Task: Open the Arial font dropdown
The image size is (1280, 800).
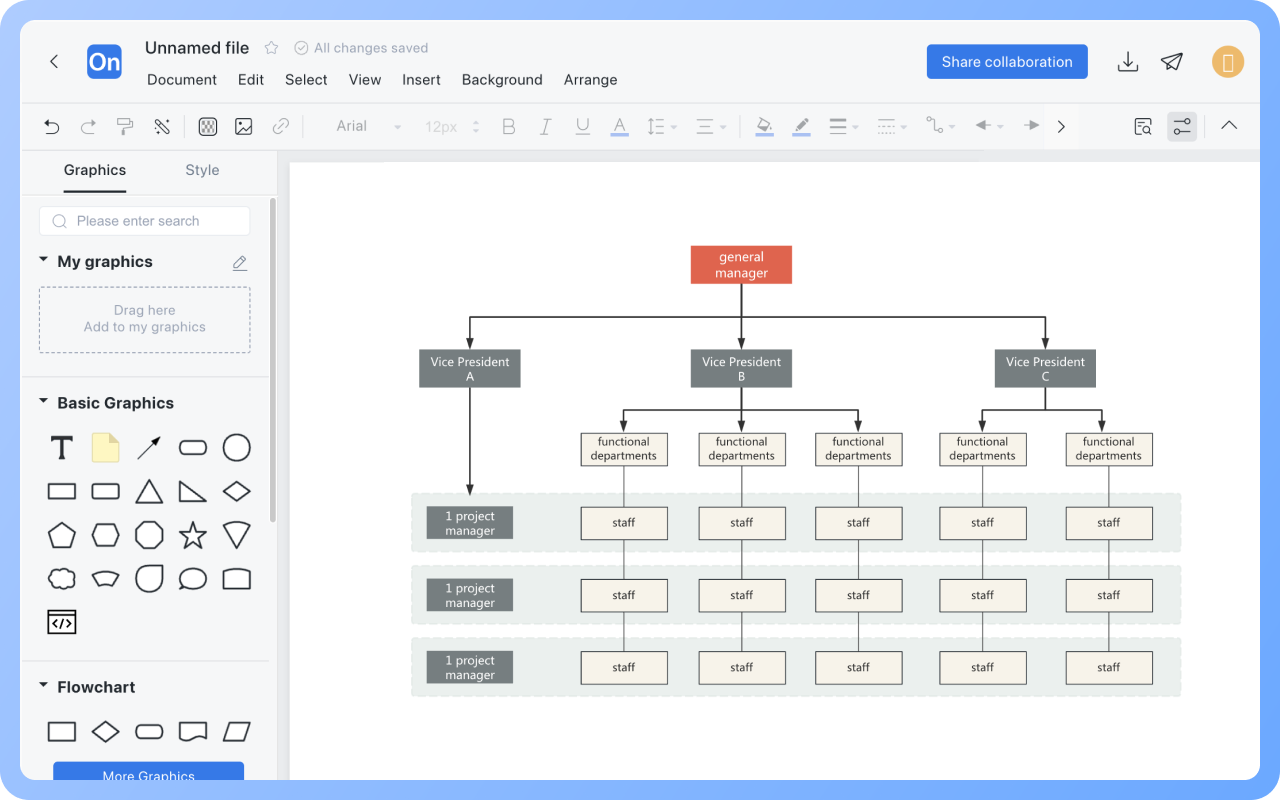Action: (367, 126)
